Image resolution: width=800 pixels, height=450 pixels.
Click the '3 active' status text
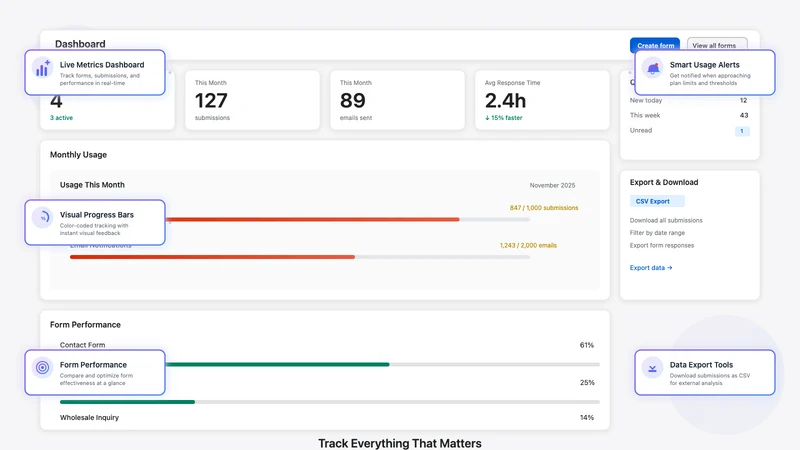point(61,118)
